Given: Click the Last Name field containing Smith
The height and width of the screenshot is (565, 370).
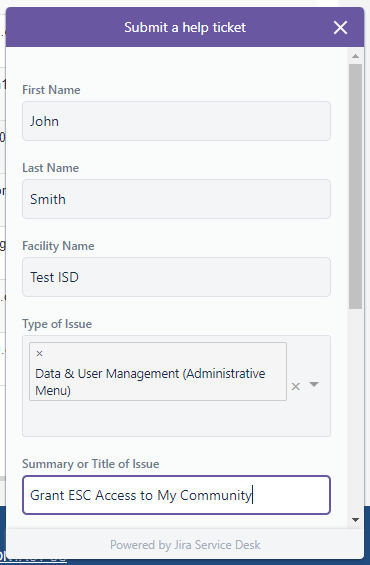Looking at the screenshot, I should (177, 199).
